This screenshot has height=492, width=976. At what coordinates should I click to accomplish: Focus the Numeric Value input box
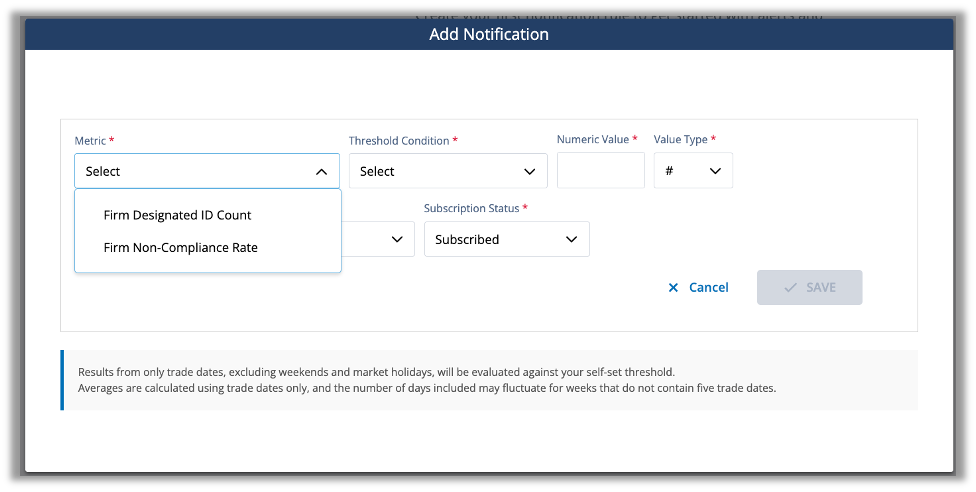click(x=600, y=171)
